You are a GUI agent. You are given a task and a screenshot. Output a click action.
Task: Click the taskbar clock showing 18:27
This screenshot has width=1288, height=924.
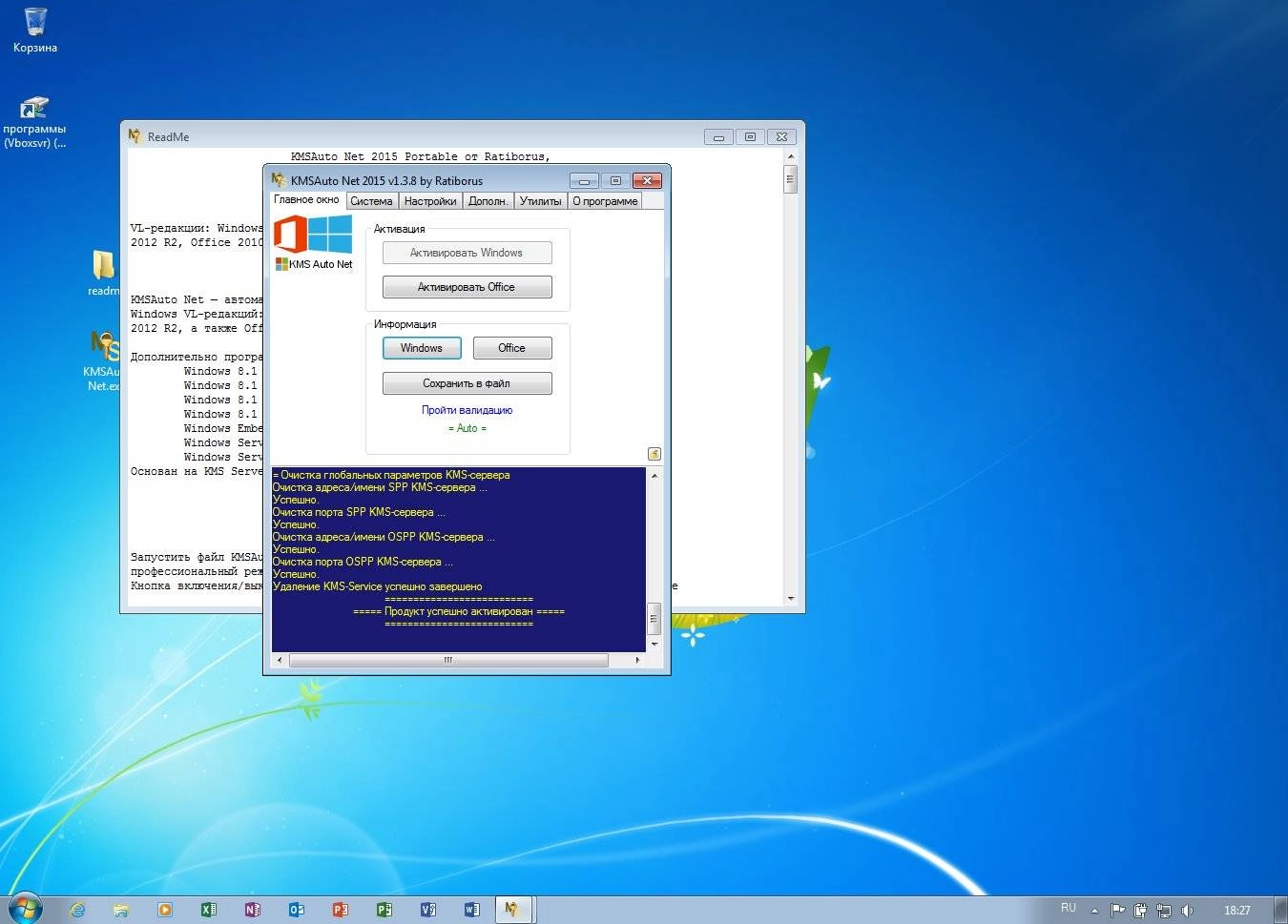click(x=1237, y=910)
